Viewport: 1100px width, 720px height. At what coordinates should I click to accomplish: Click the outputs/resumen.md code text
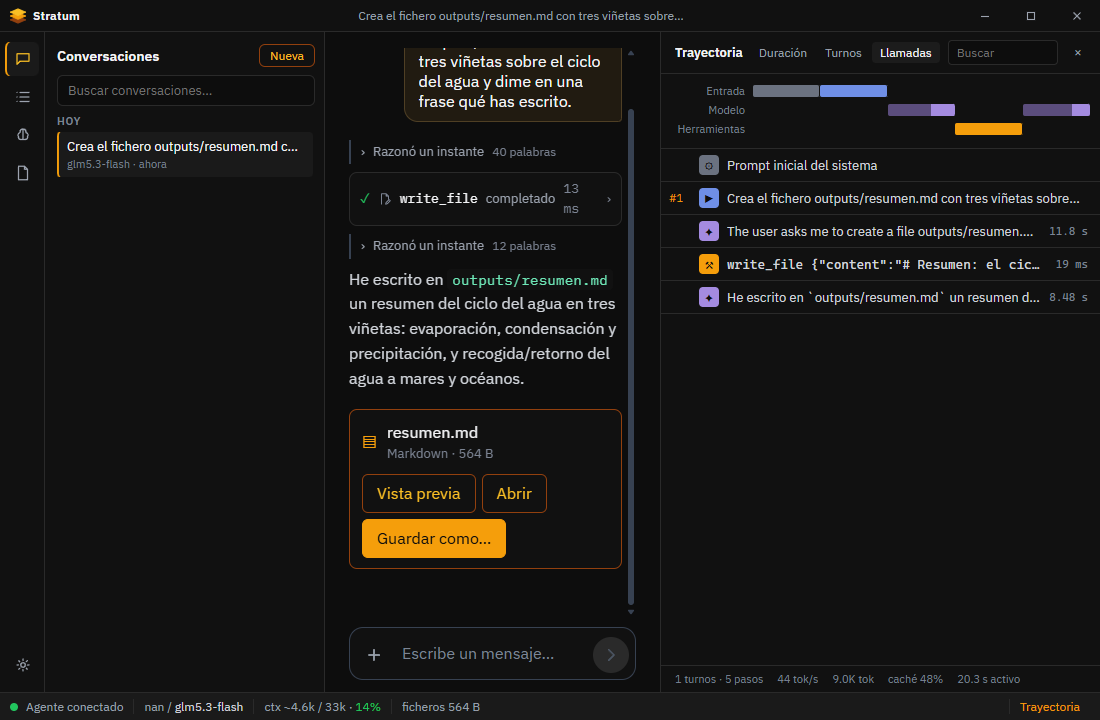(x=530, y=280)
